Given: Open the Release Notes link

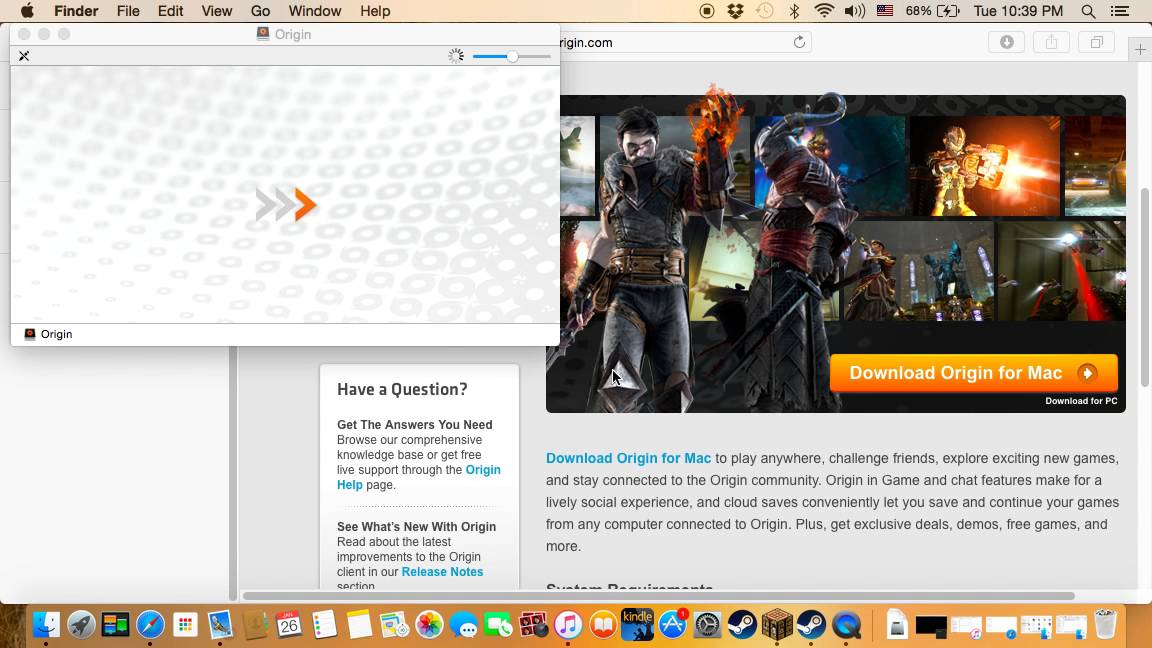Looking at the screenshot, I should [442, 572].
